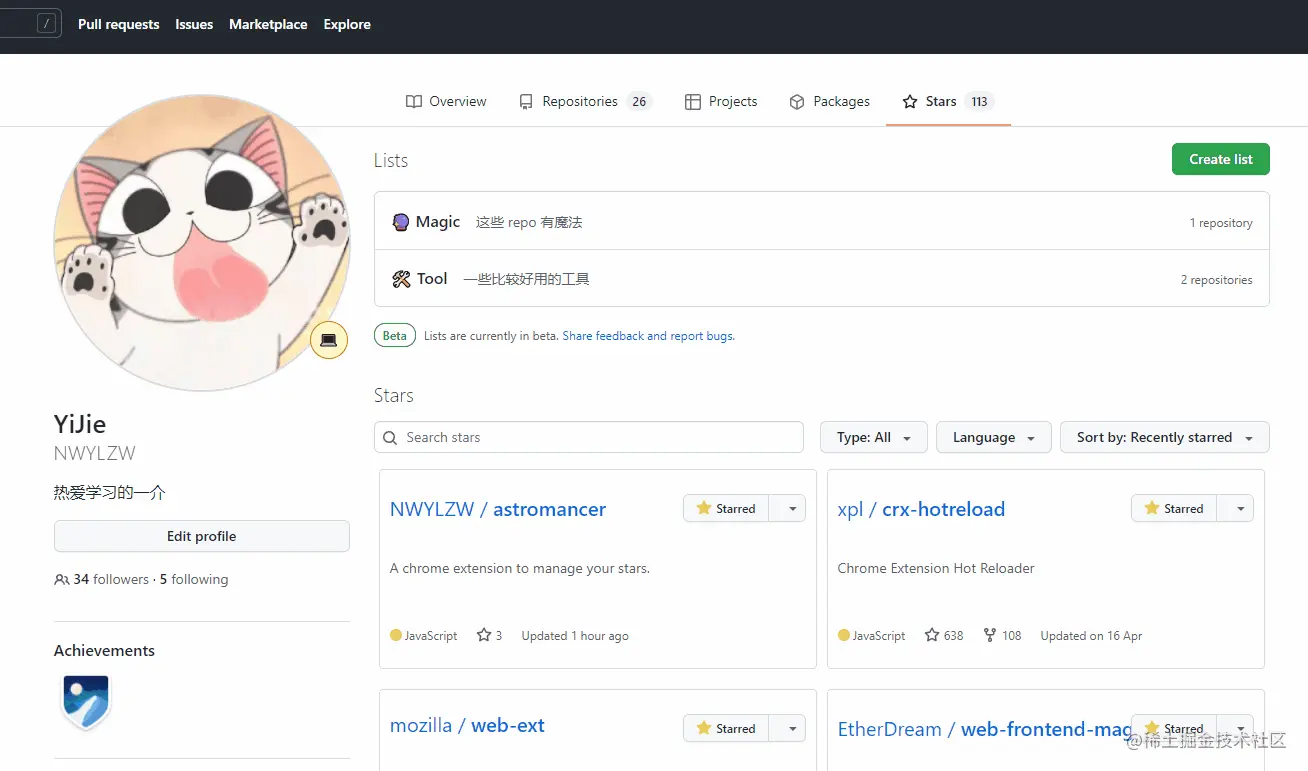
Task: Click star count icon on astromancer card
Action: click(x=484, y=635)
